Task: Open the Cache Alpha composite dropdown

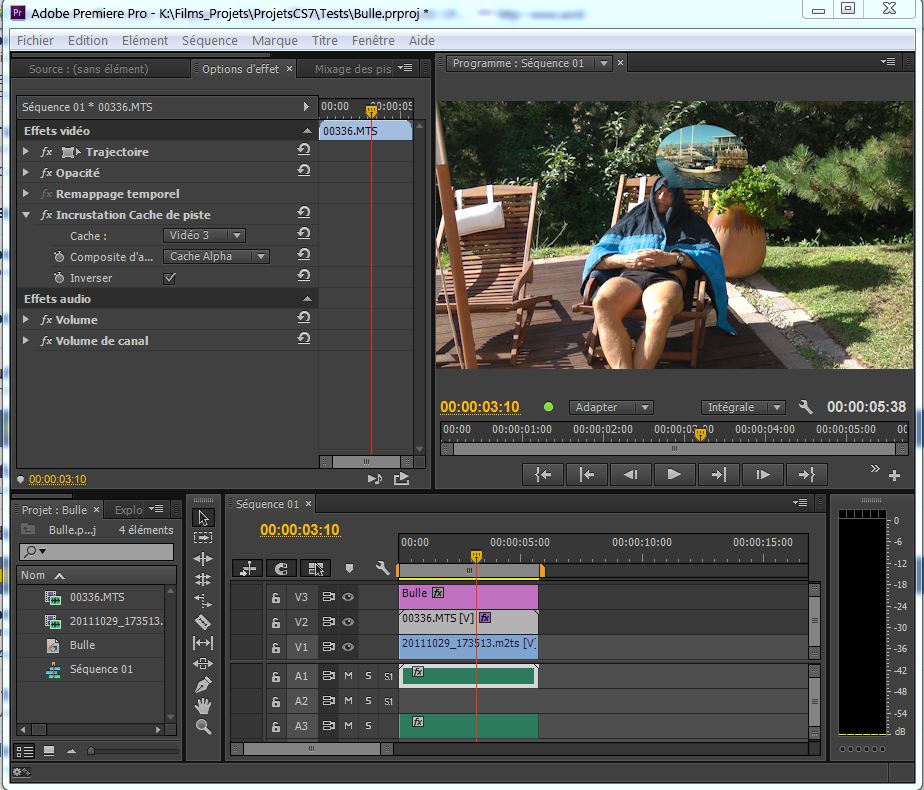Action: 216,256
